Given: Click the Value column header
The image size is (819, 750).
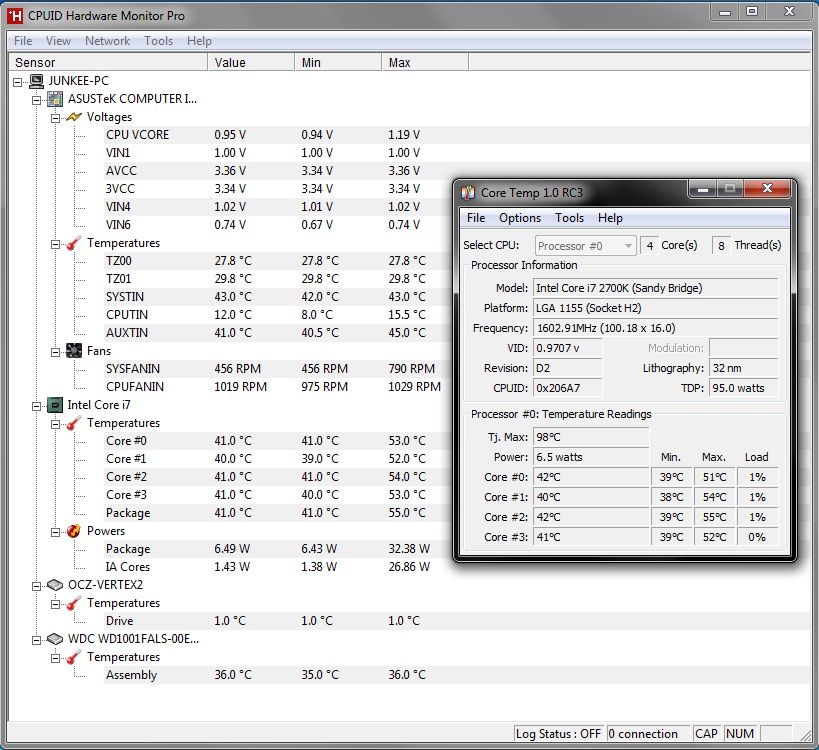Looking at the screenshot, I should click(x=251, y=63).
